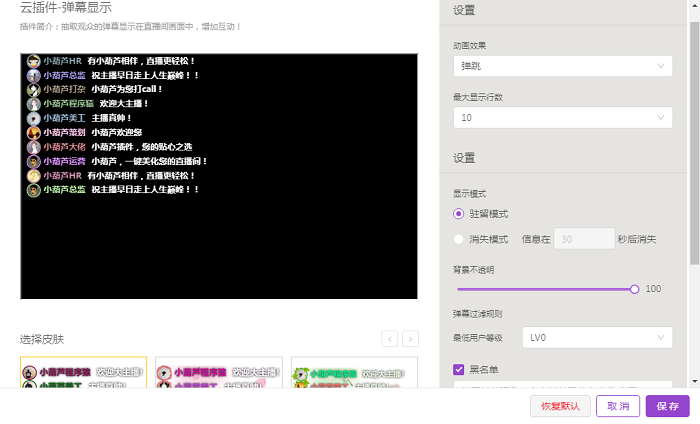
Task: Click the 秒后消失 label
Action: (637, 239)
